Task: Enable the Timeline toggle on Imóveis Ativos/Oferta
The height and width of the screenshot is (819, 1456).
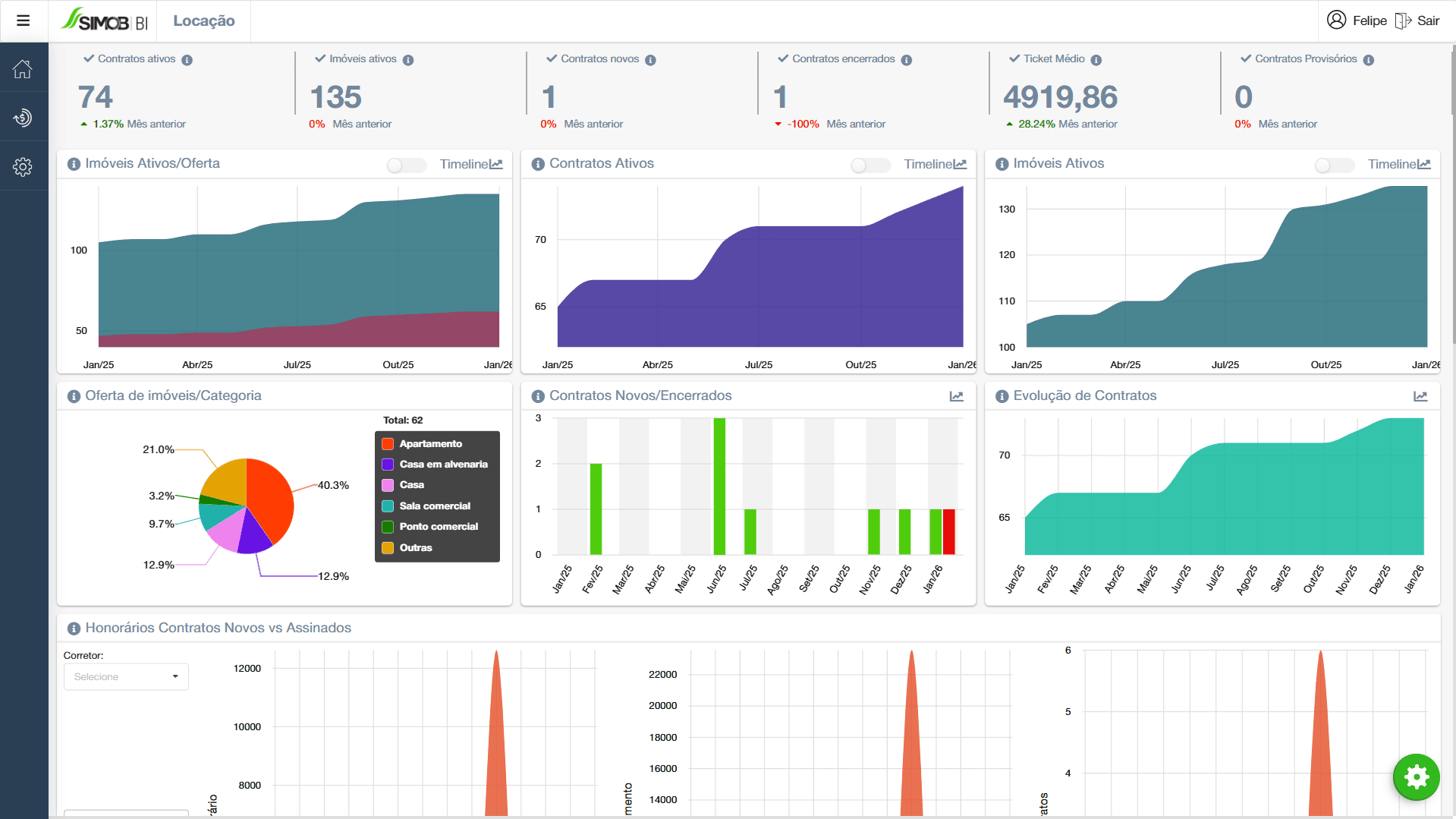Action: pyautogui.click(x=406, y=165)
